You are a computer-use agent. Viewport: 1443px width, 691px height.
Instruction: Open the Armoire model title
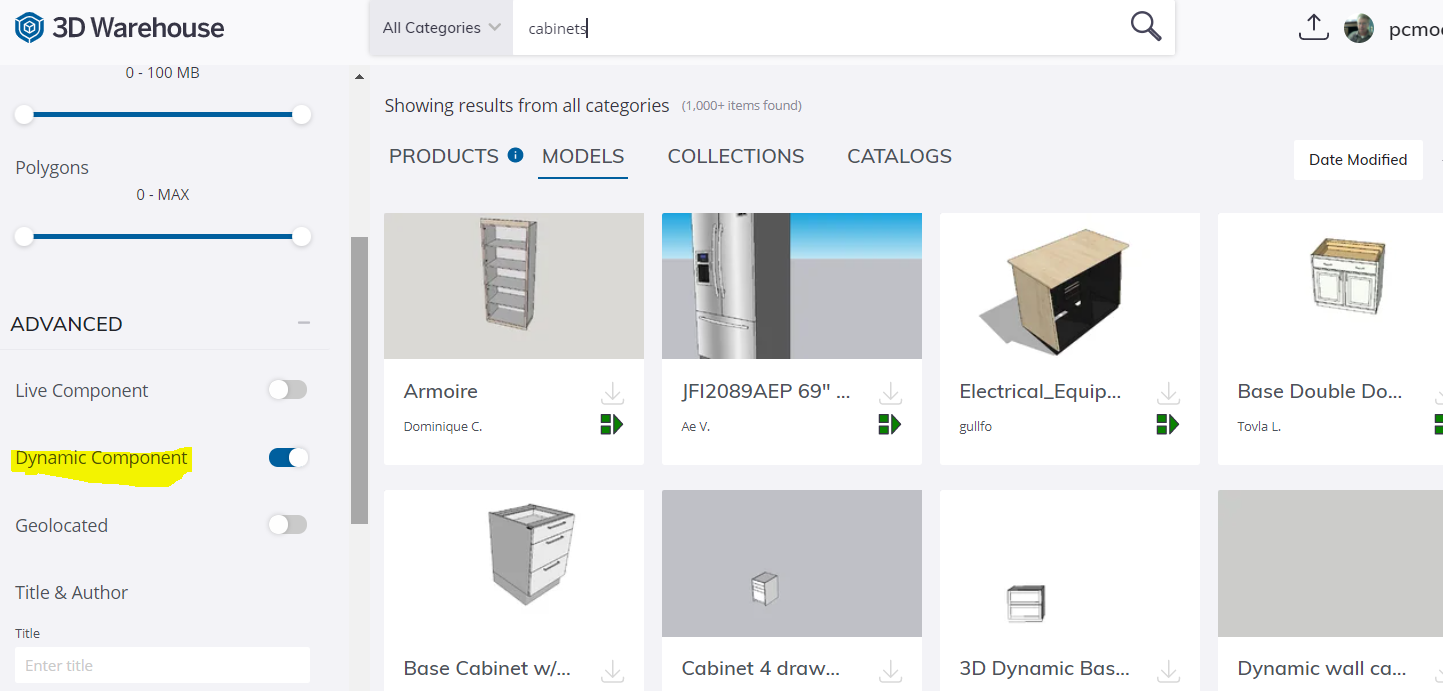441,391
